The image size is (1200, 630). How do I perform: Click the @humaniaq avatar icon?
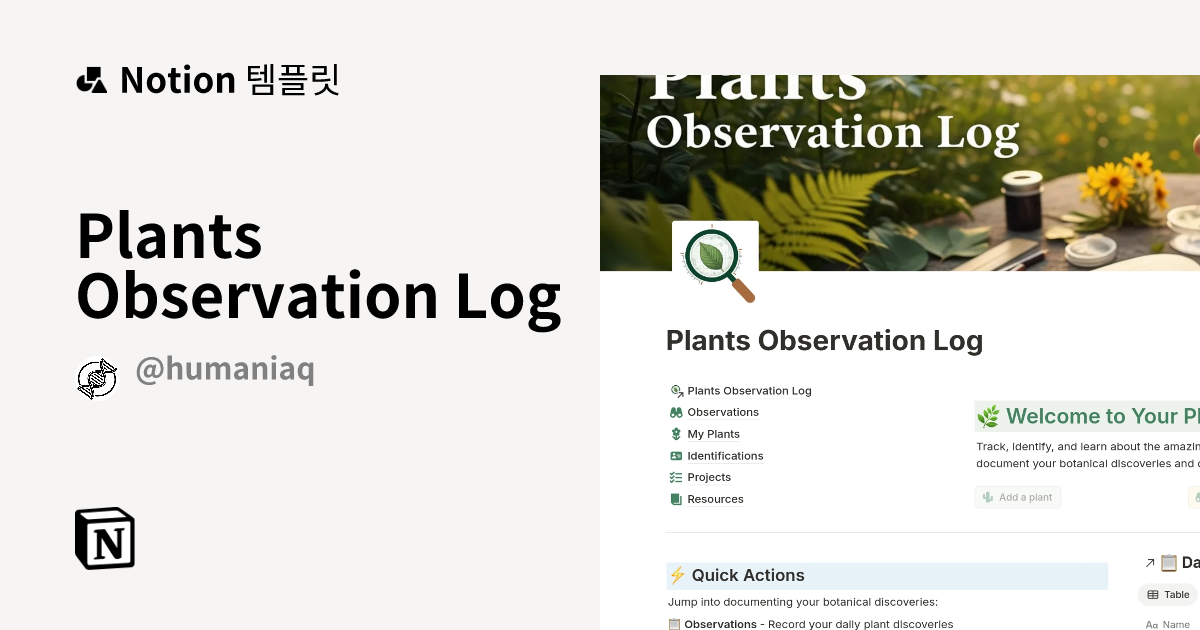pos(97,378)
